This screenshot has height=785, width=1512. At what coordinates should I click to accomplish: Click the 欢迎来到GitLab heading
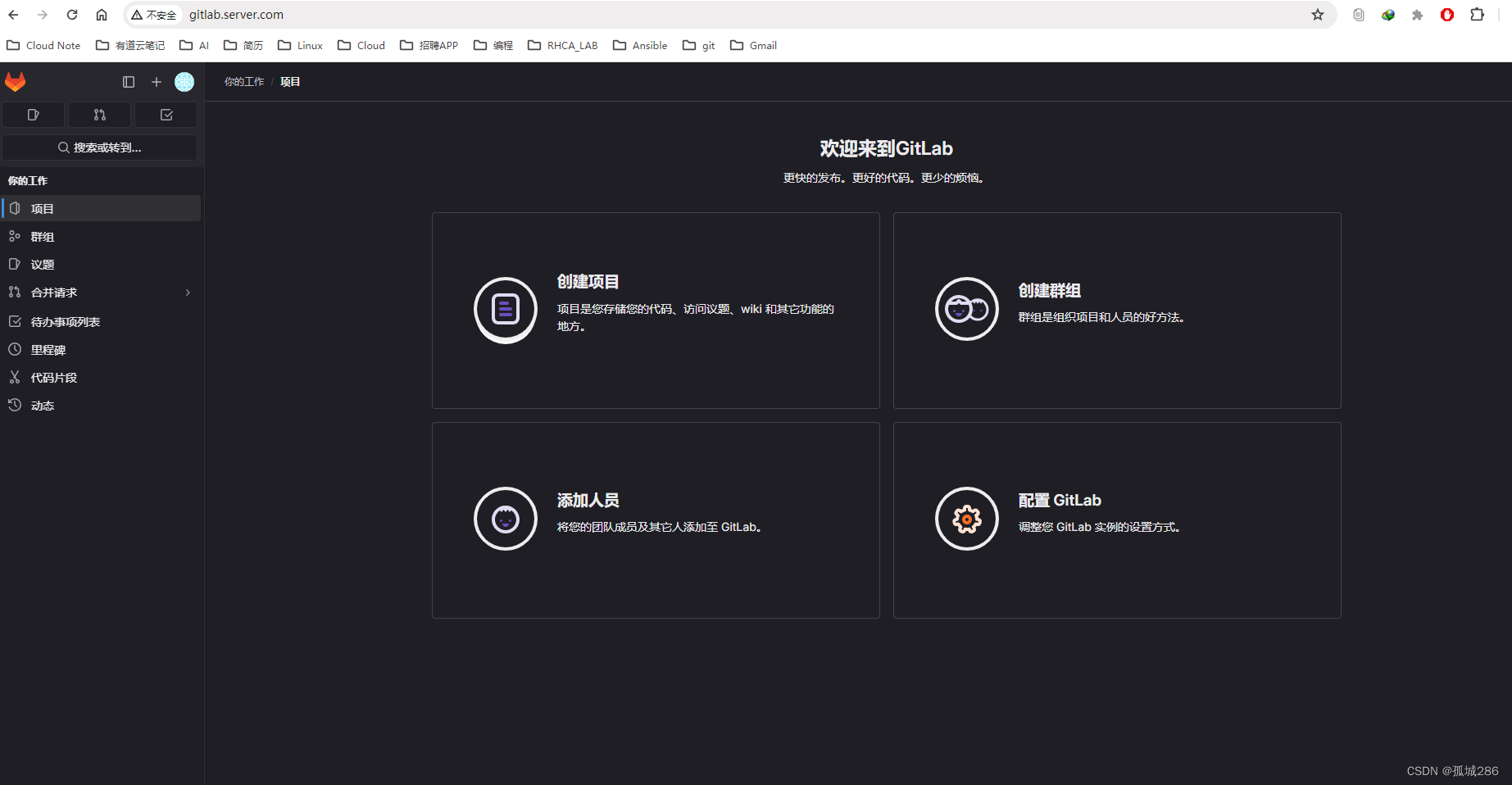(x=886, y=148)
